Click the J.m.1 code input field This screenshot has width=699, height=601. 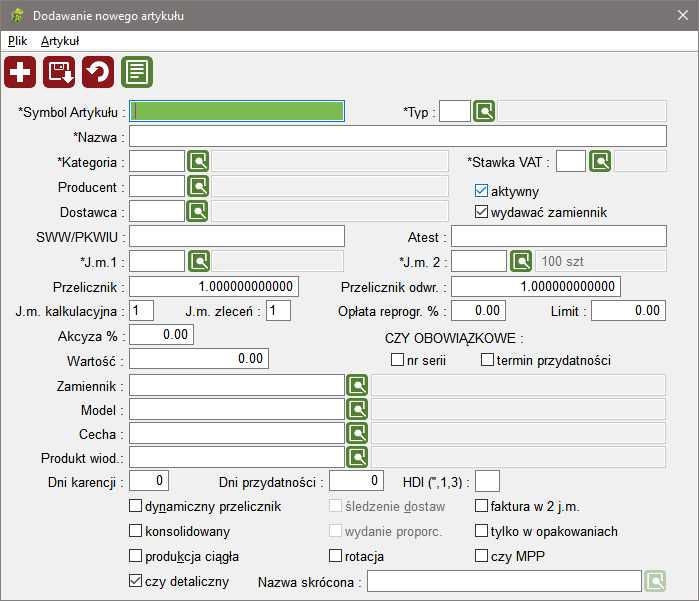(157, 261)
